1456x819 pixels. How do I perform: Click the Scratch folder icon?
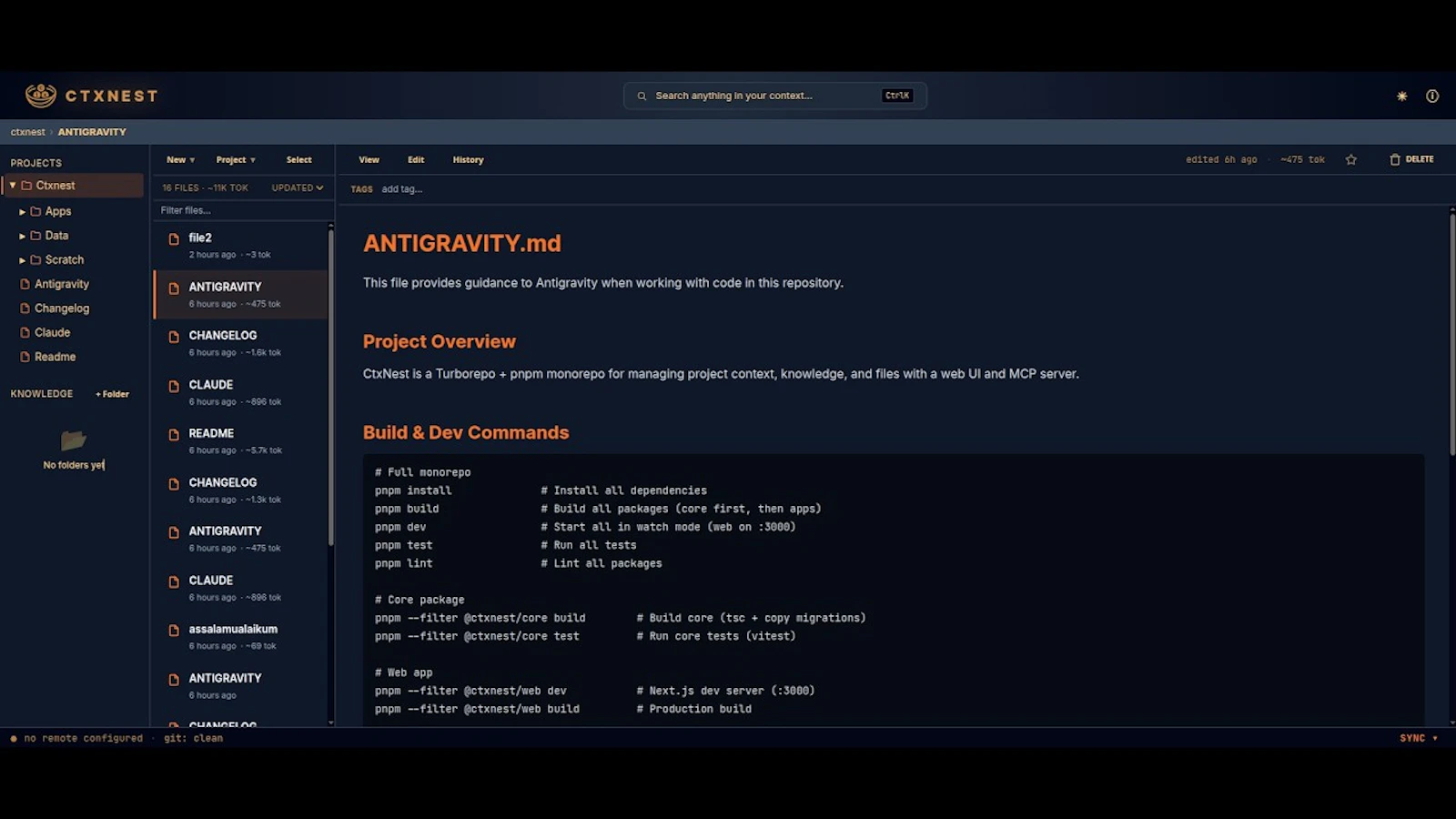point(35,260)
